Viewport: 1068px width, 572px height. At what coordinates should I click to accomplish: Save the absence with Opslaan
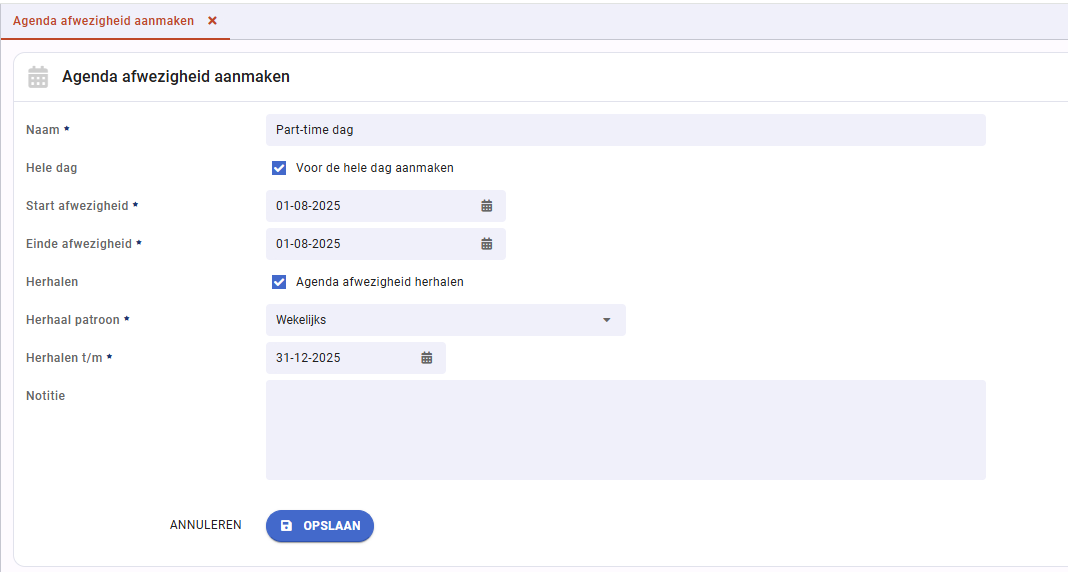click(319, 526)
